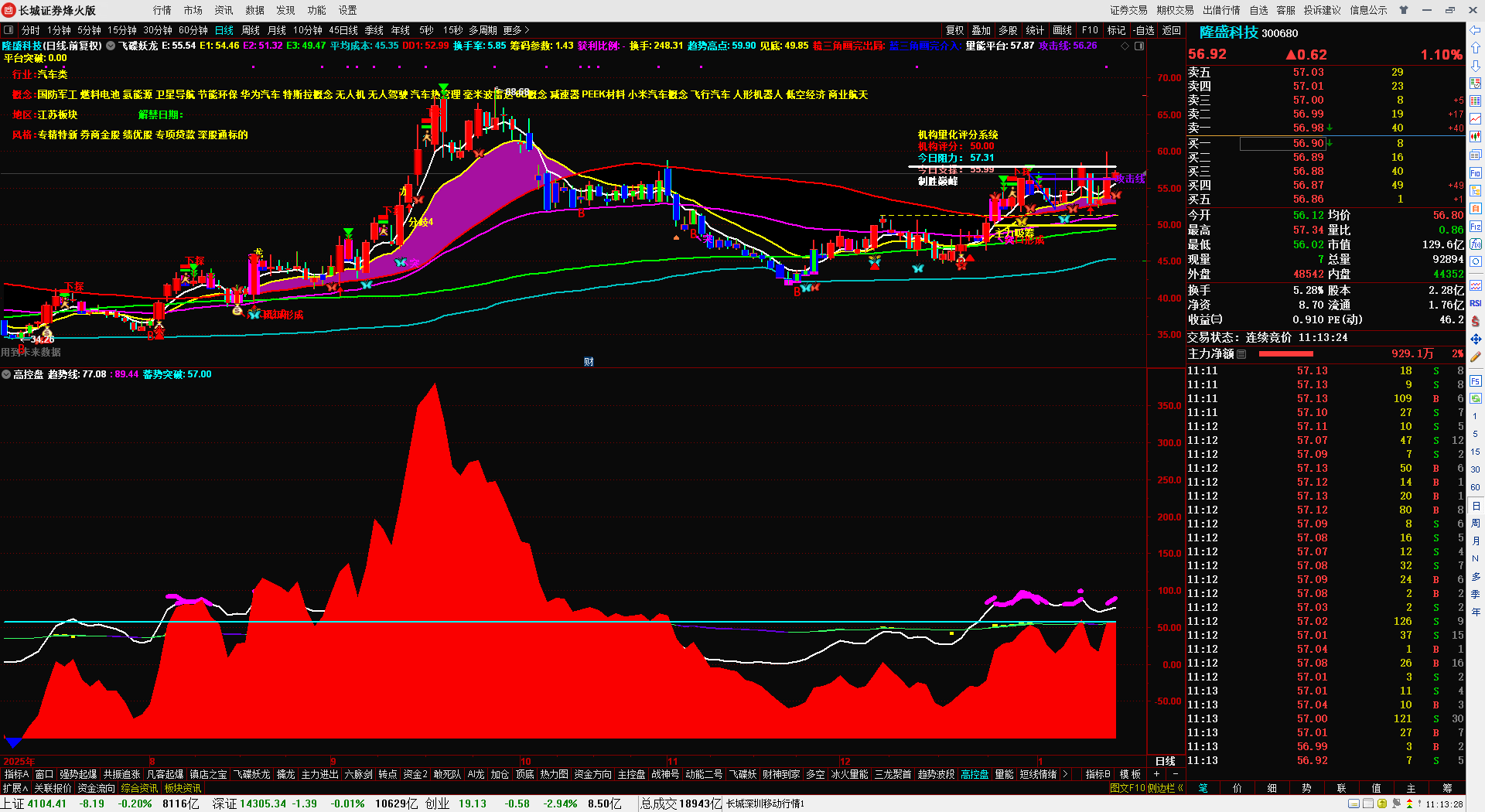Switch chart period to 5分钟
Image resolution: width=1485 pixels, height=812 pixels.
89,30
